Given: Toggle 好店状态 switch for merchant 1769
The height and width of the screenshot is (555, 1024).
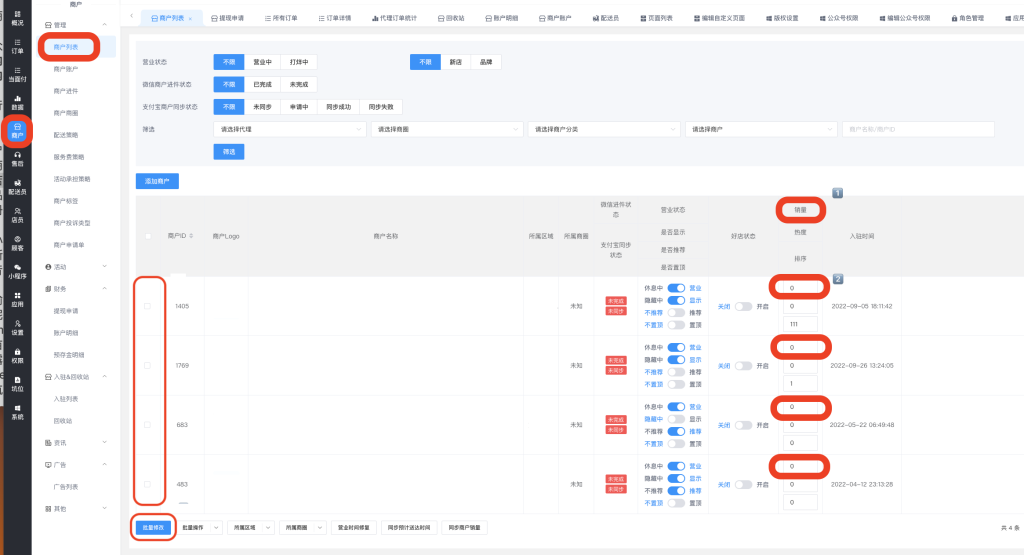Looking at the screenshot, I should tap(743, 366).
